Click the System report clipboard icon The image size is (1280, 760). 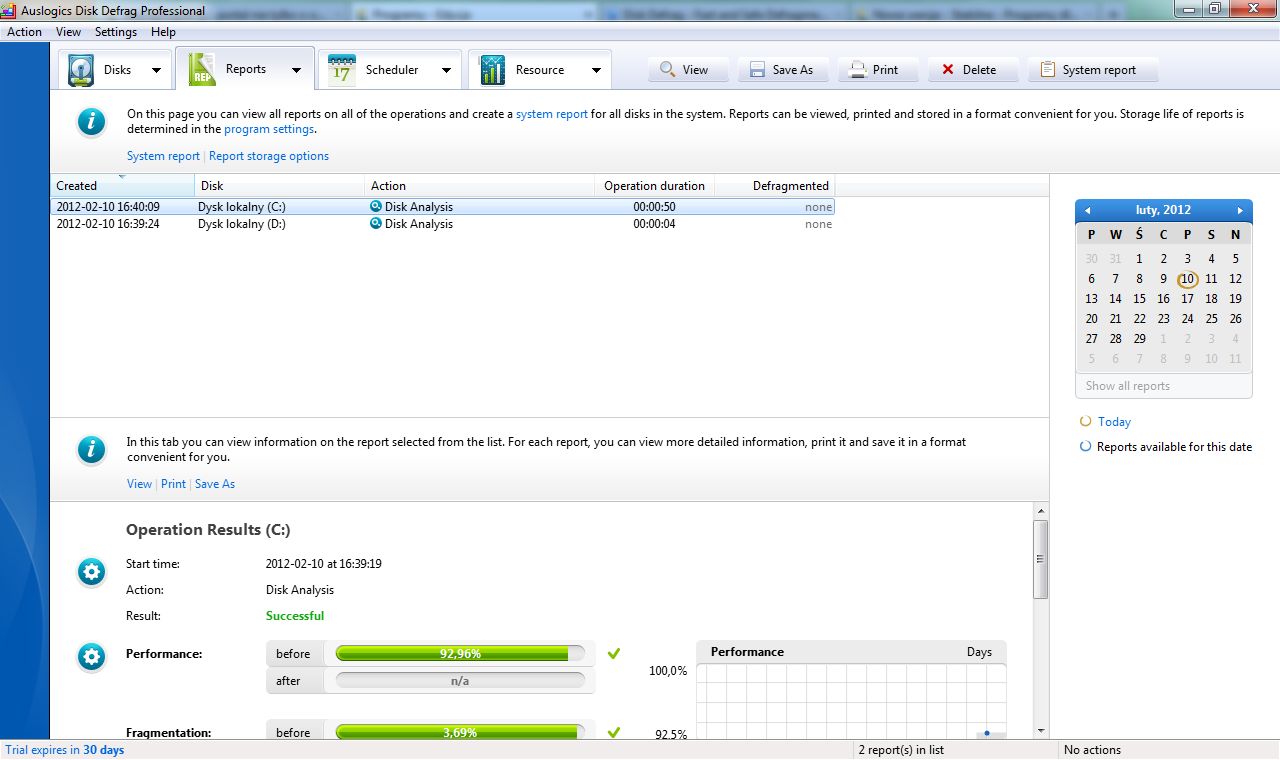[1047, 70]
